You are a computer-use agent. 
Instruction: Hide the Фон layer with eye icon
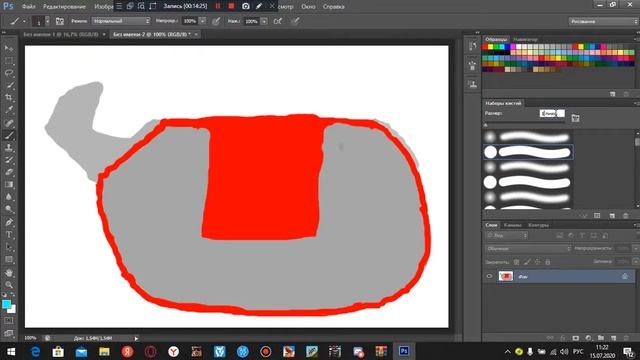[489, 276]
